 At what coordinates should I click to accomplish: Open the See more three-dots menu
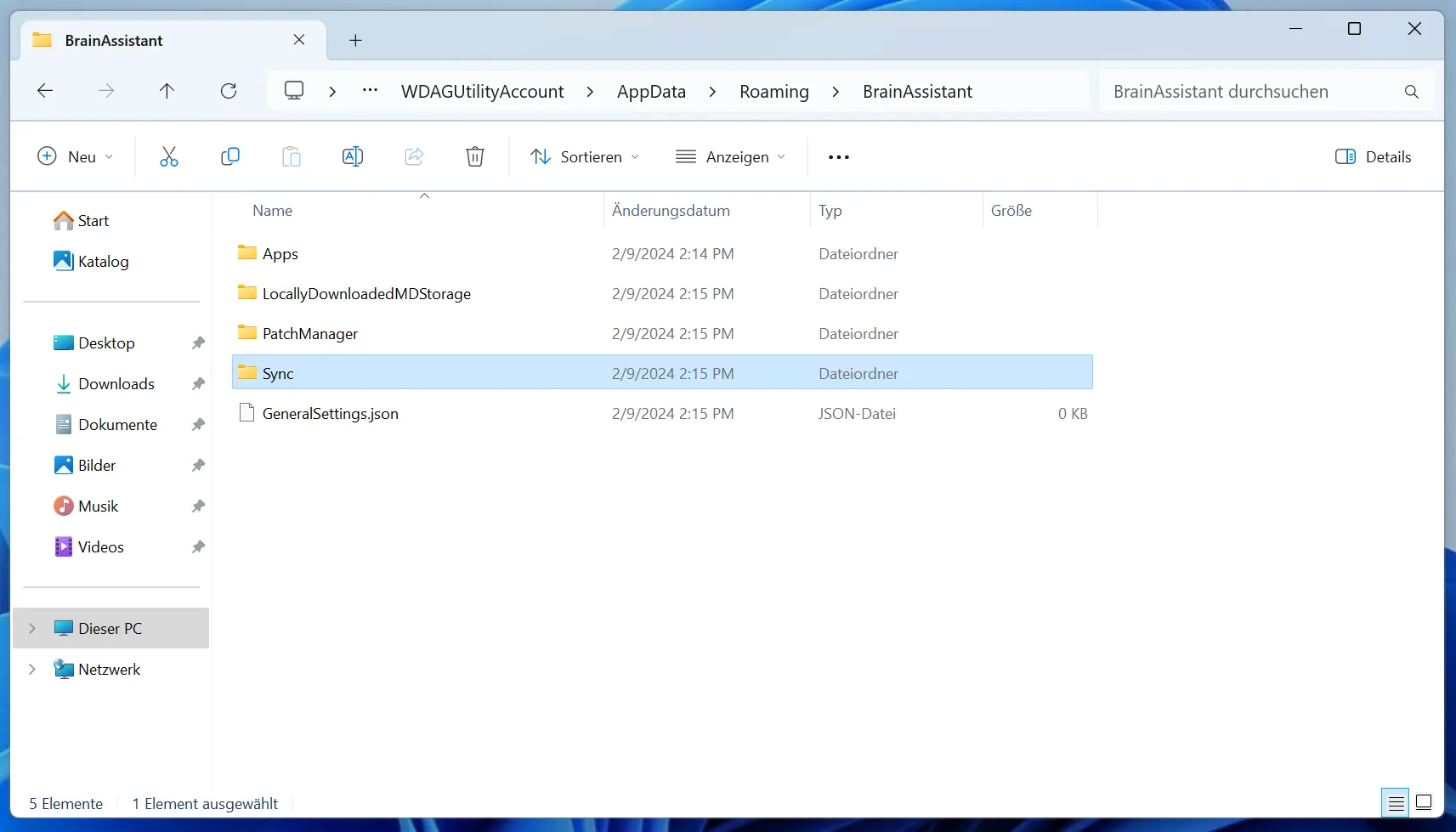click(x=839, y=157)
